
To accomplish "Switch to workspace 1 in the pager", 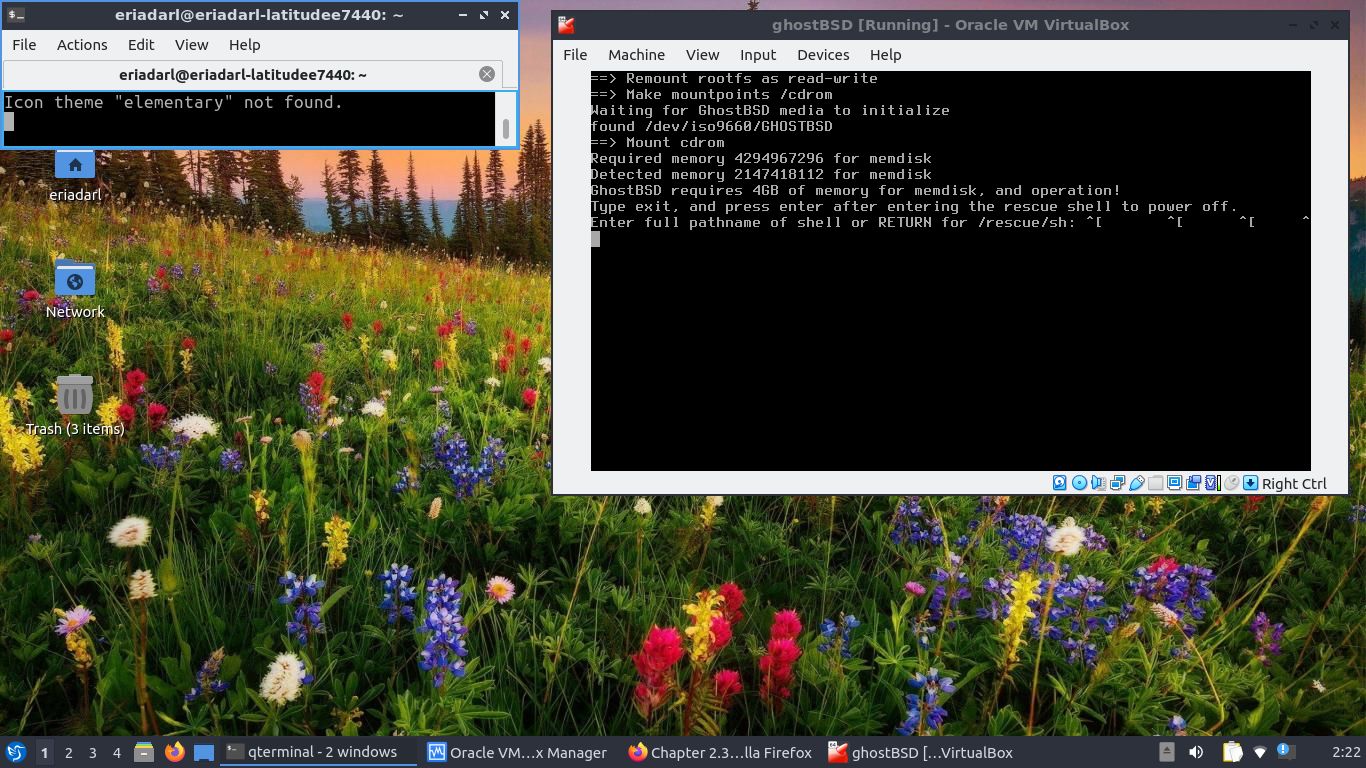I will [x=44, y=752].
